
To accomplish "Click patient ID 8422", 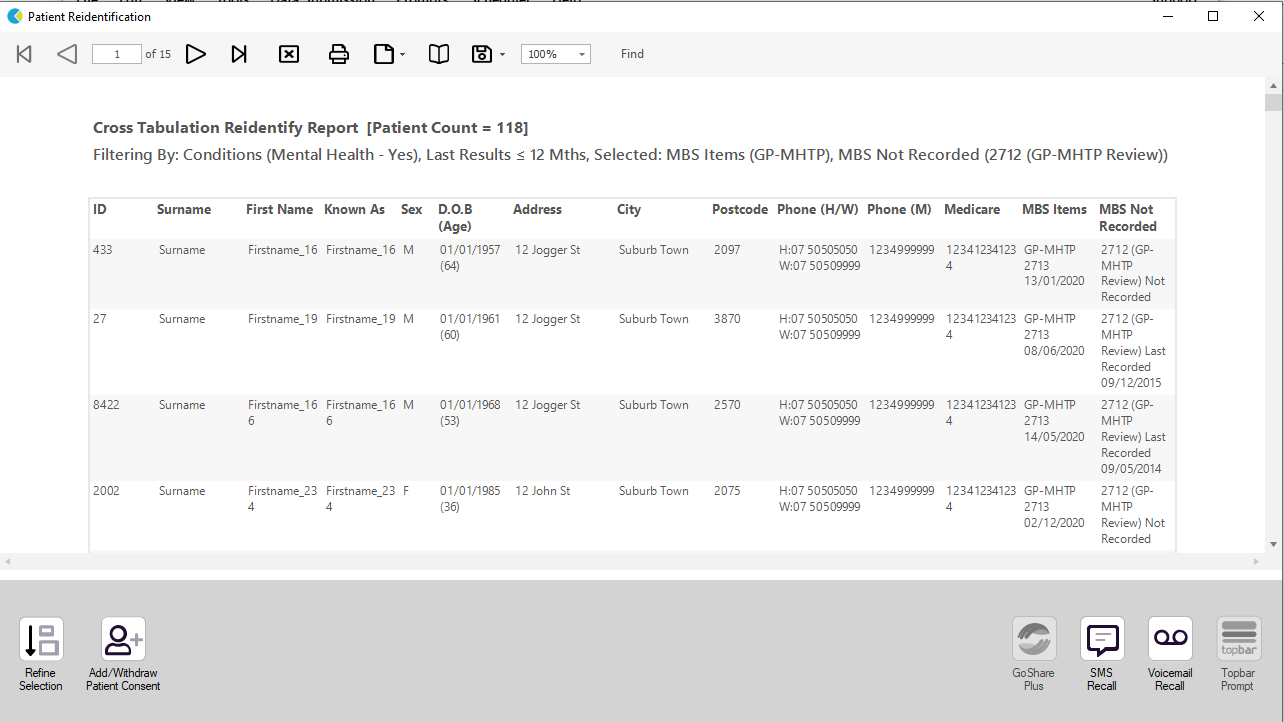I will (x=106, y=405).
